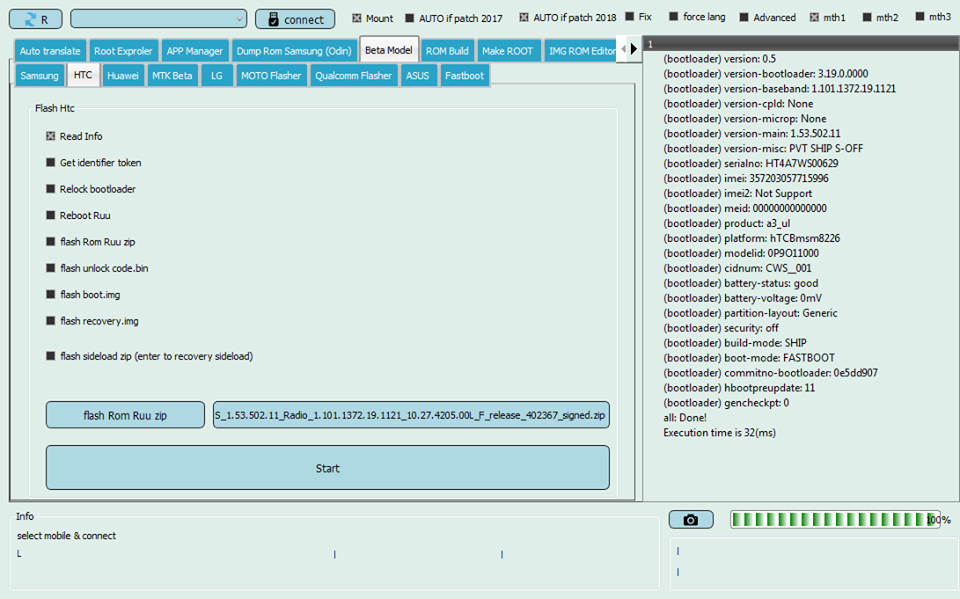The height and width of the screenshot is (599, 960).
Task: Click the green progress bar
Action: coord(835,519)
